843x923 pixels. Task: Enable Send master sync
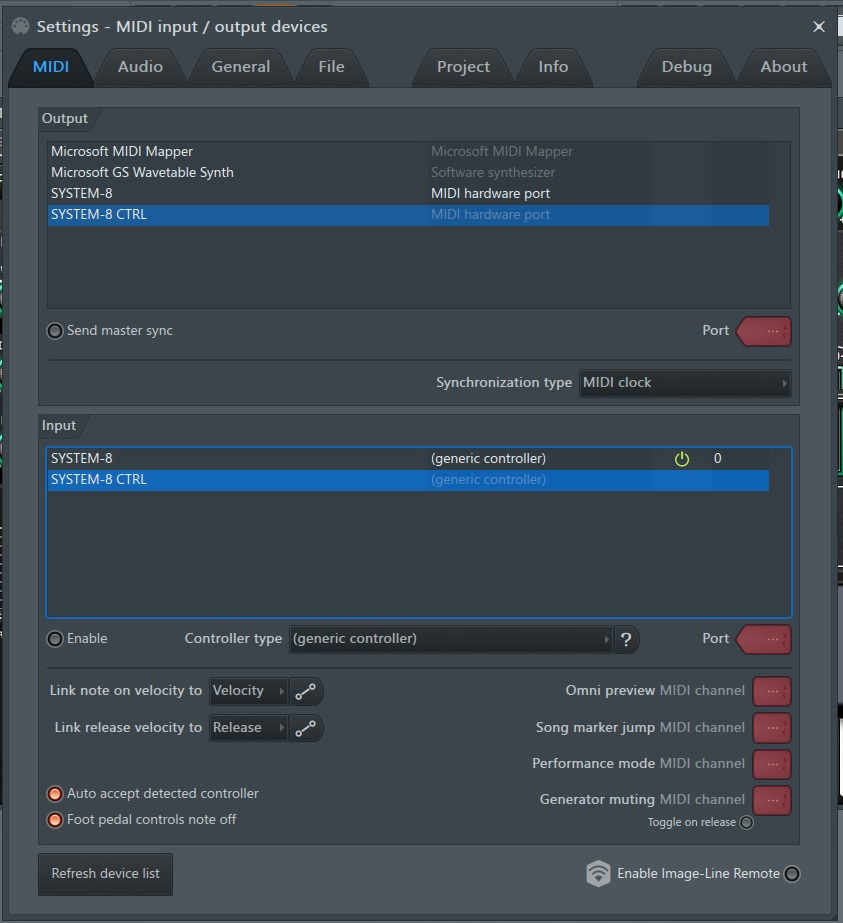pos(55,331)
